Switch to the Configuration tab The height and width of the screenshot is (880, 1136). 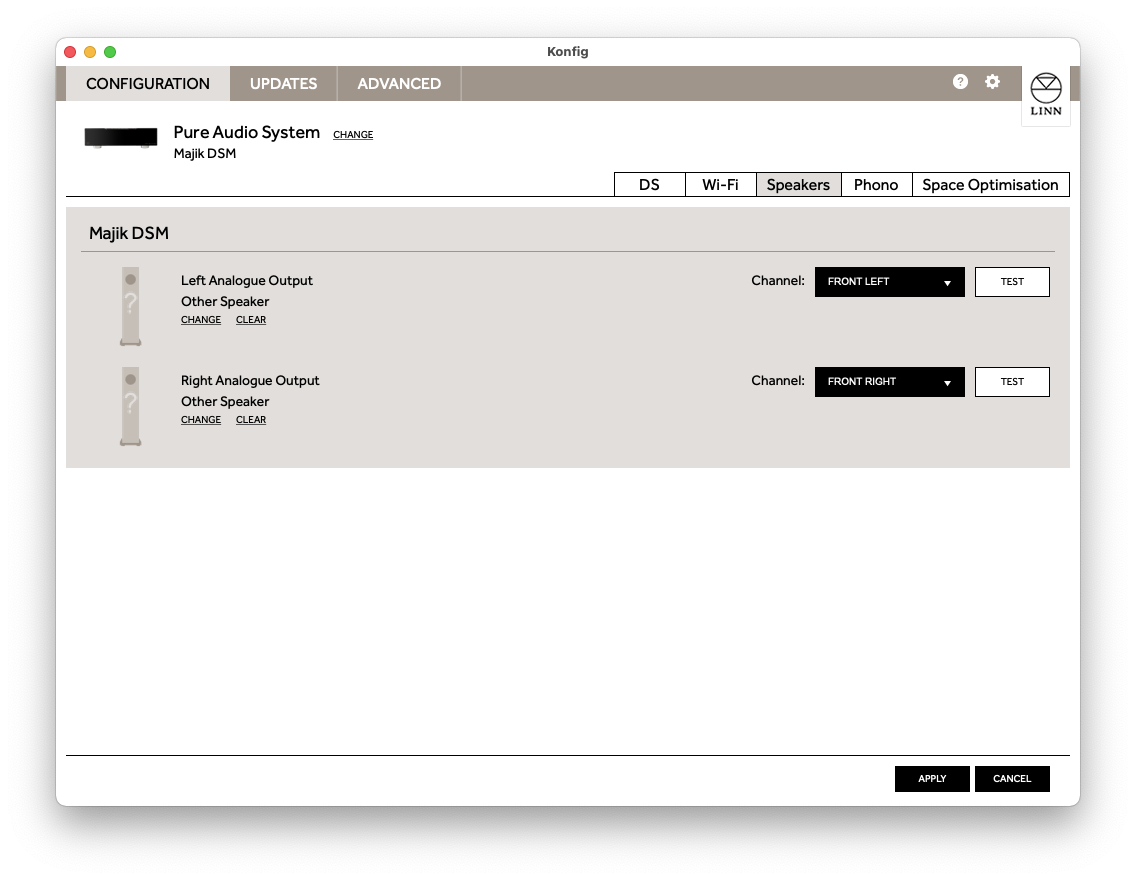point(148,84)
